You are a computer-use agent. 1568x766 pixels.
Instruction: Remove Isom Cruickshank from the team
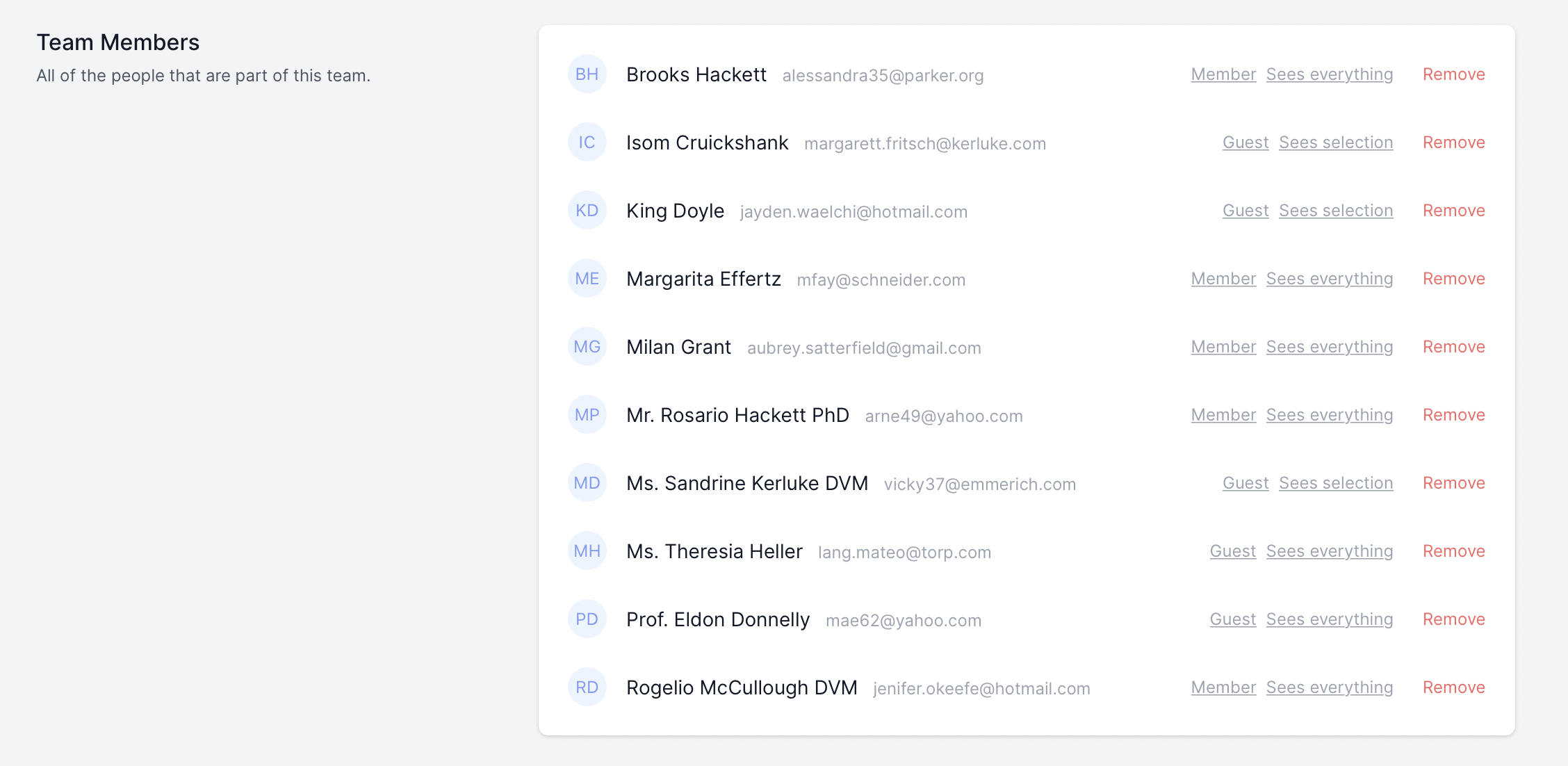pyautogui.click(x=1454, y=142)
